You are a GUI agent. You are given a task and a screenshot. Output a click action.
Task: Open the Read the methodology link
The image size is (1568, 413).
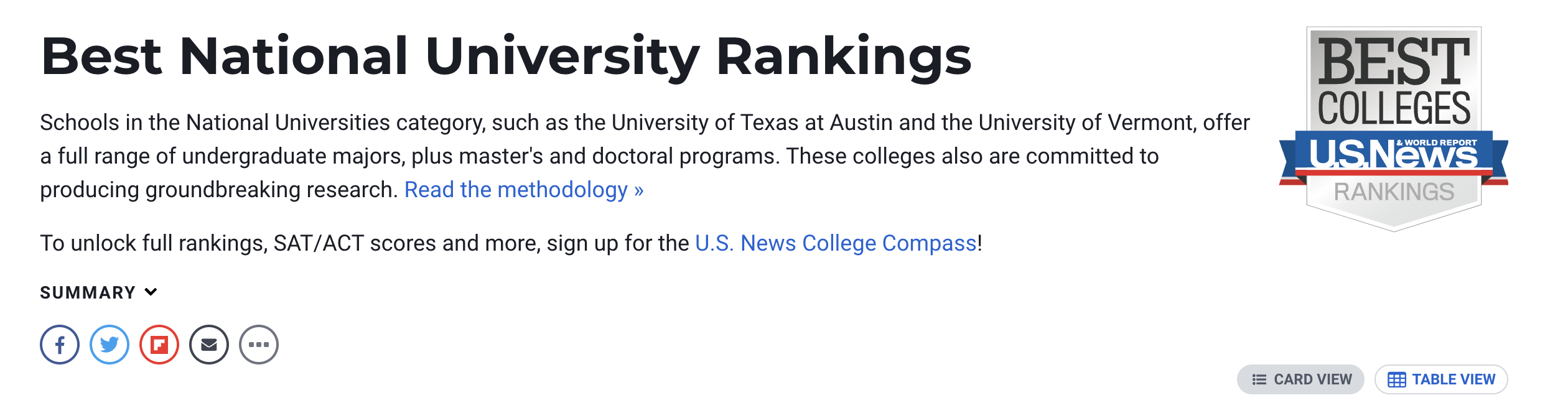point(524,190)
